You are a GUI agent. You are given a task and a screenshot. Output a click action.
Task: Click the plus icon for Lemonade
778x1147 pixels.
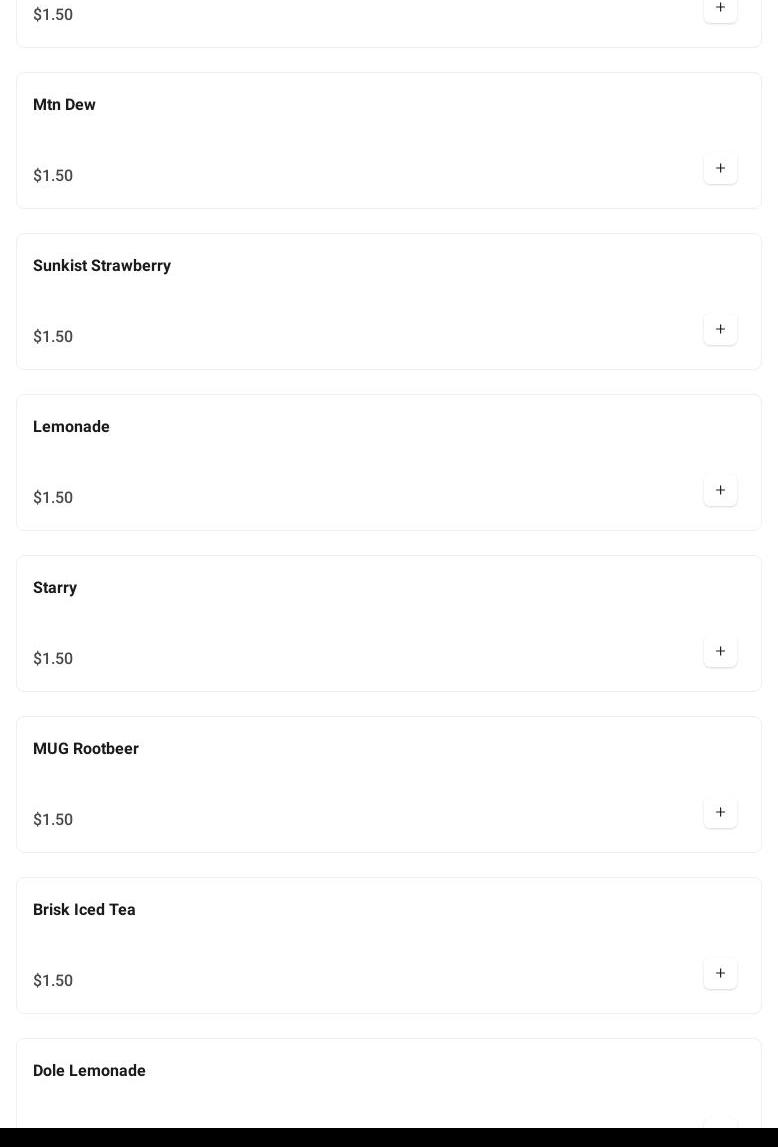[720, 490]
